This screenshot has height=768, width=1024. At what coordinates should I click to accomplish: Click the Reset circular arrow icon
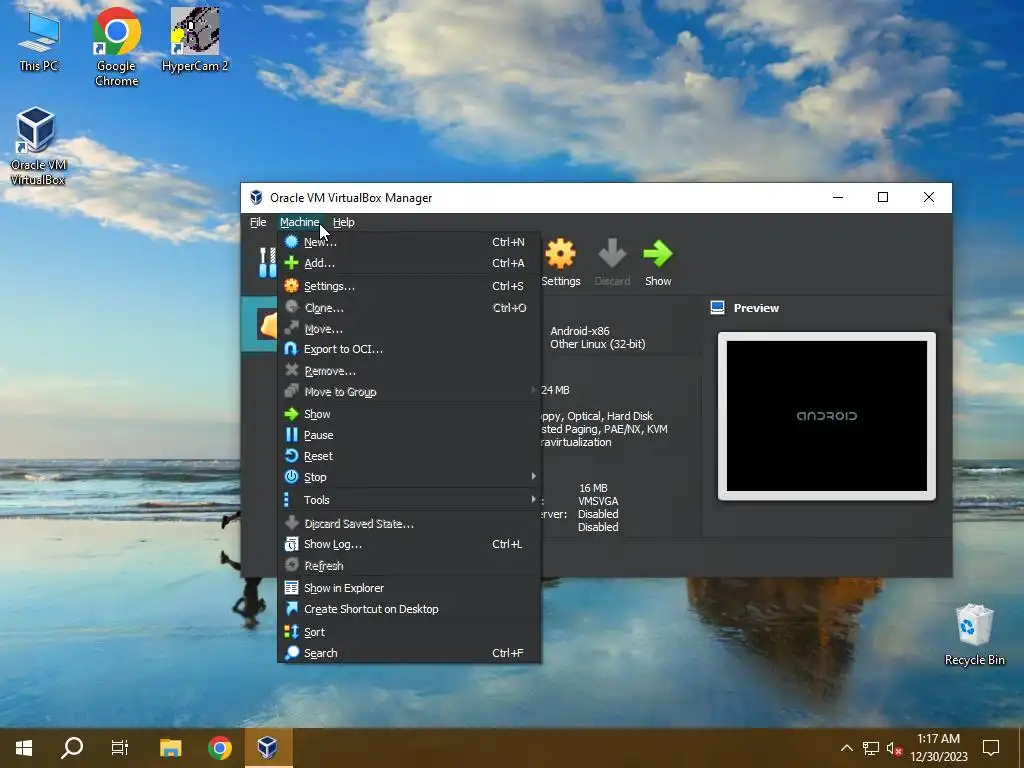291,456
